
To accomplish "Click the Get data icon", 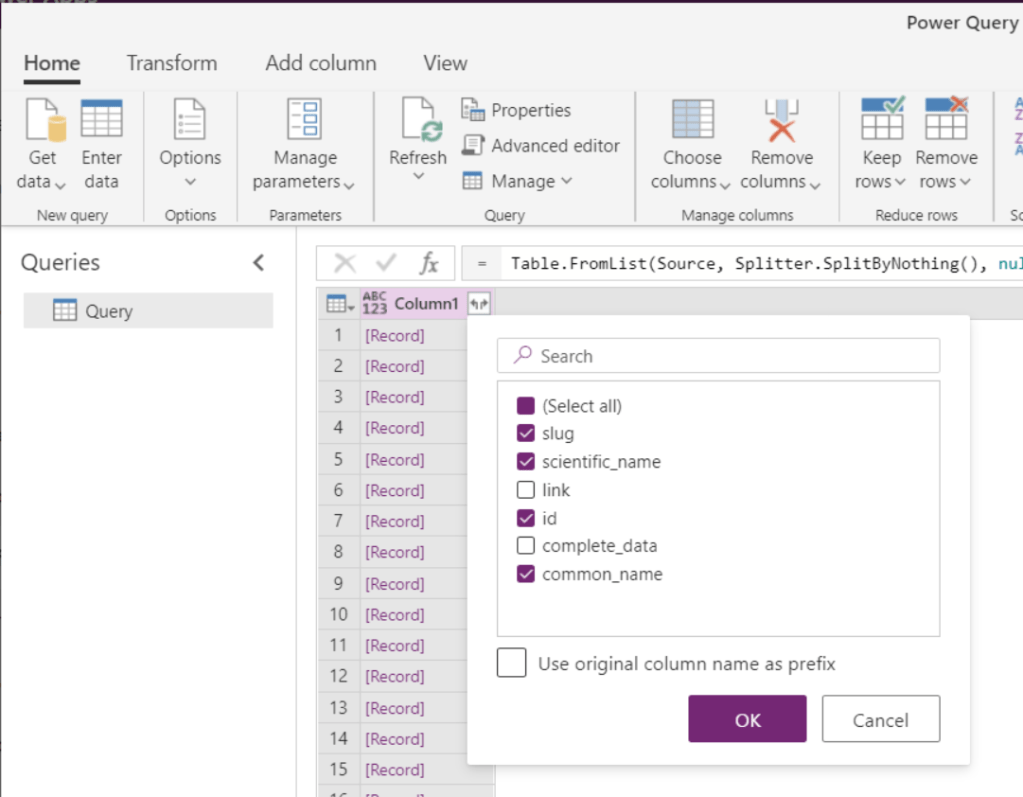I will point(43,120).
